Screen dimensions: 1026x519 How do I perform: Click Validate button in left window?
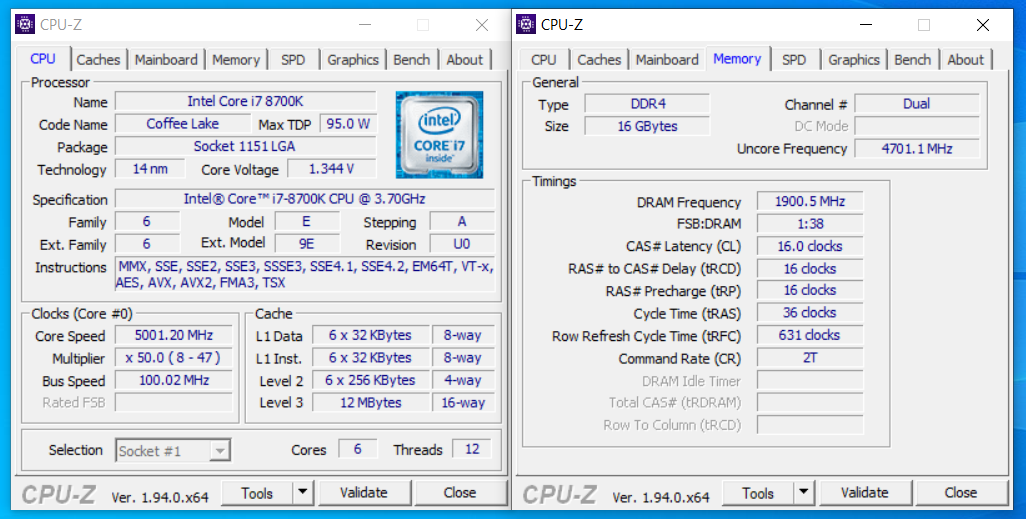(364, 493)
